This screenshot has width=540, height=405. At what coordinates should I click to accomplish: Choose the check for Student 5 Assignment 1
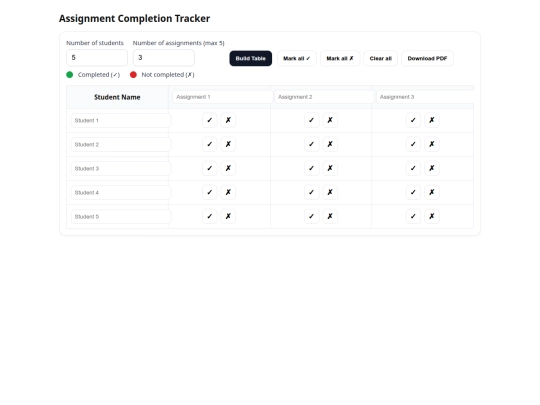point(209,217)
